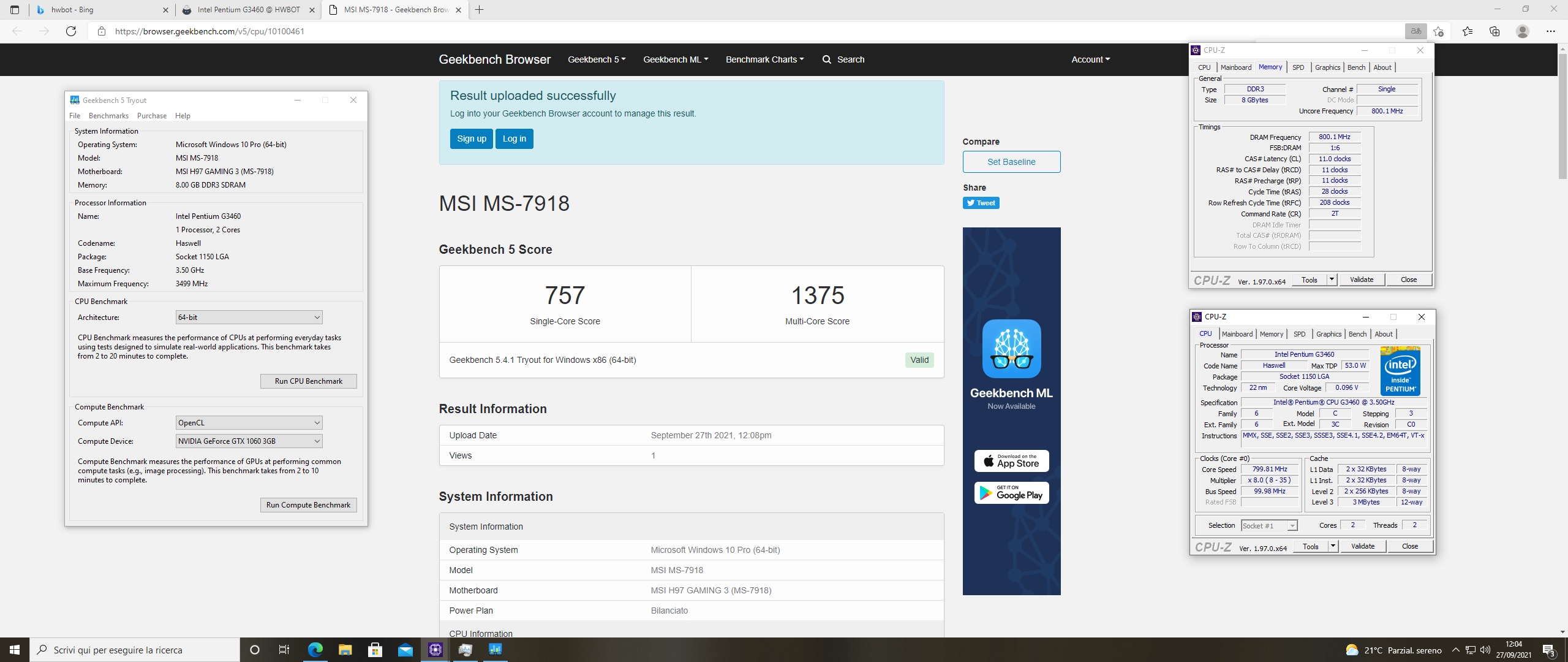Open the Socket #1 selection dropdown
This screenshot has height=662, width=1568.
click(1269, 526)
